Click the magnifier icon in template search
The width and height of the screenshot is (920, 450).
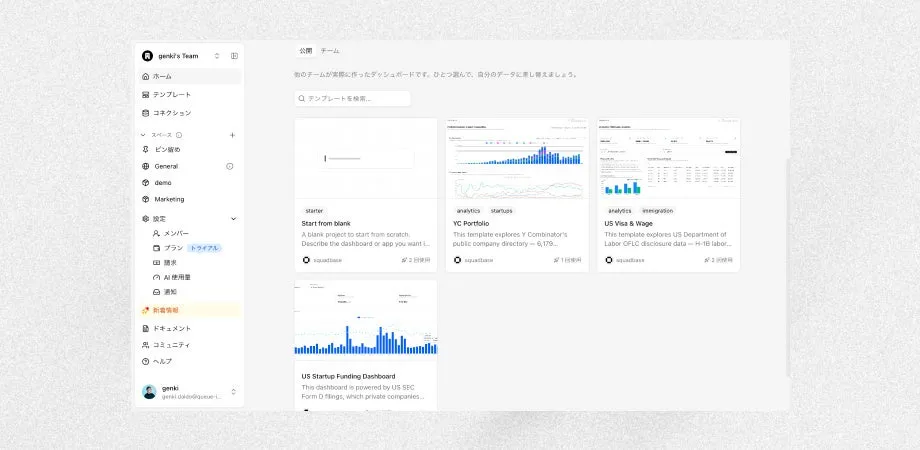302,99
